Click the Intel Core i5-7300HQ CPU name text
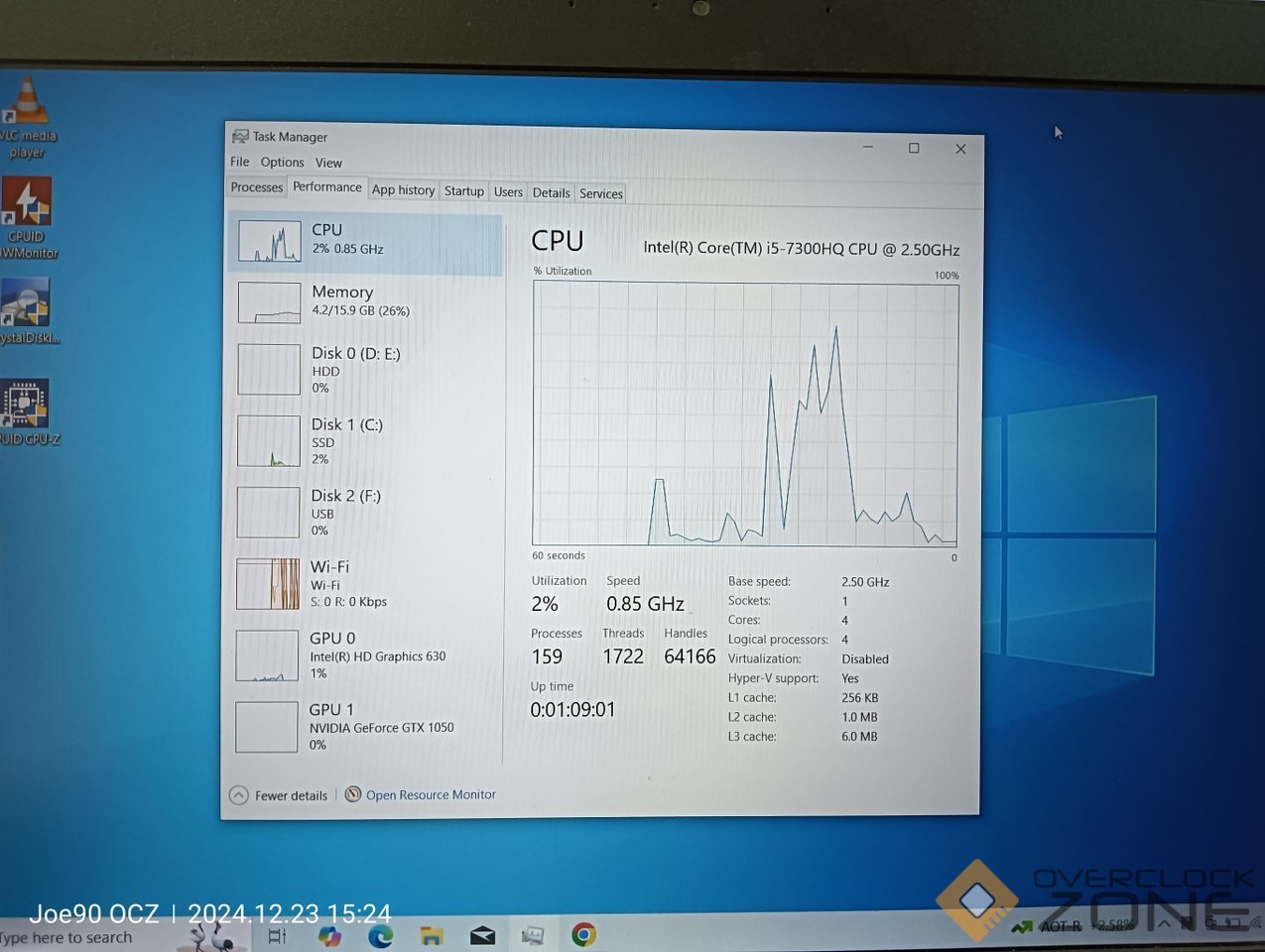The width and height of the screenshot is (1265, 952). pyautogui.click(x=802, y=249)
